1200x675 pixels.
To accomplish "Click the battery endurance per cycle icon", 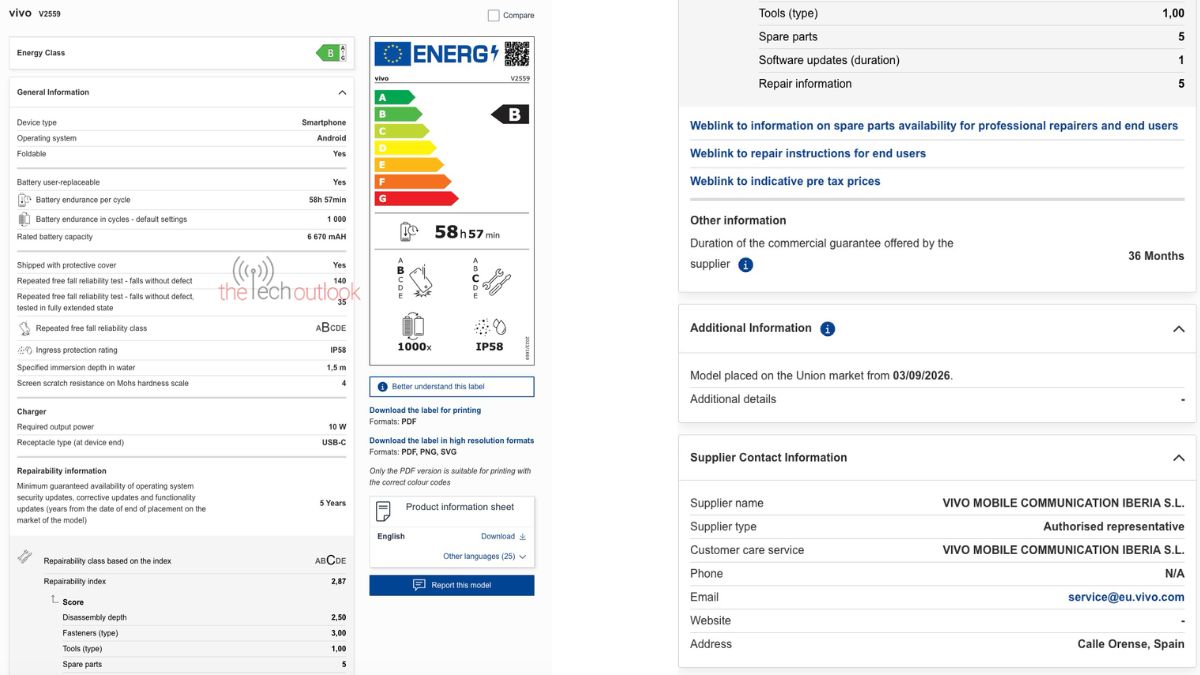I will (24, 200).
